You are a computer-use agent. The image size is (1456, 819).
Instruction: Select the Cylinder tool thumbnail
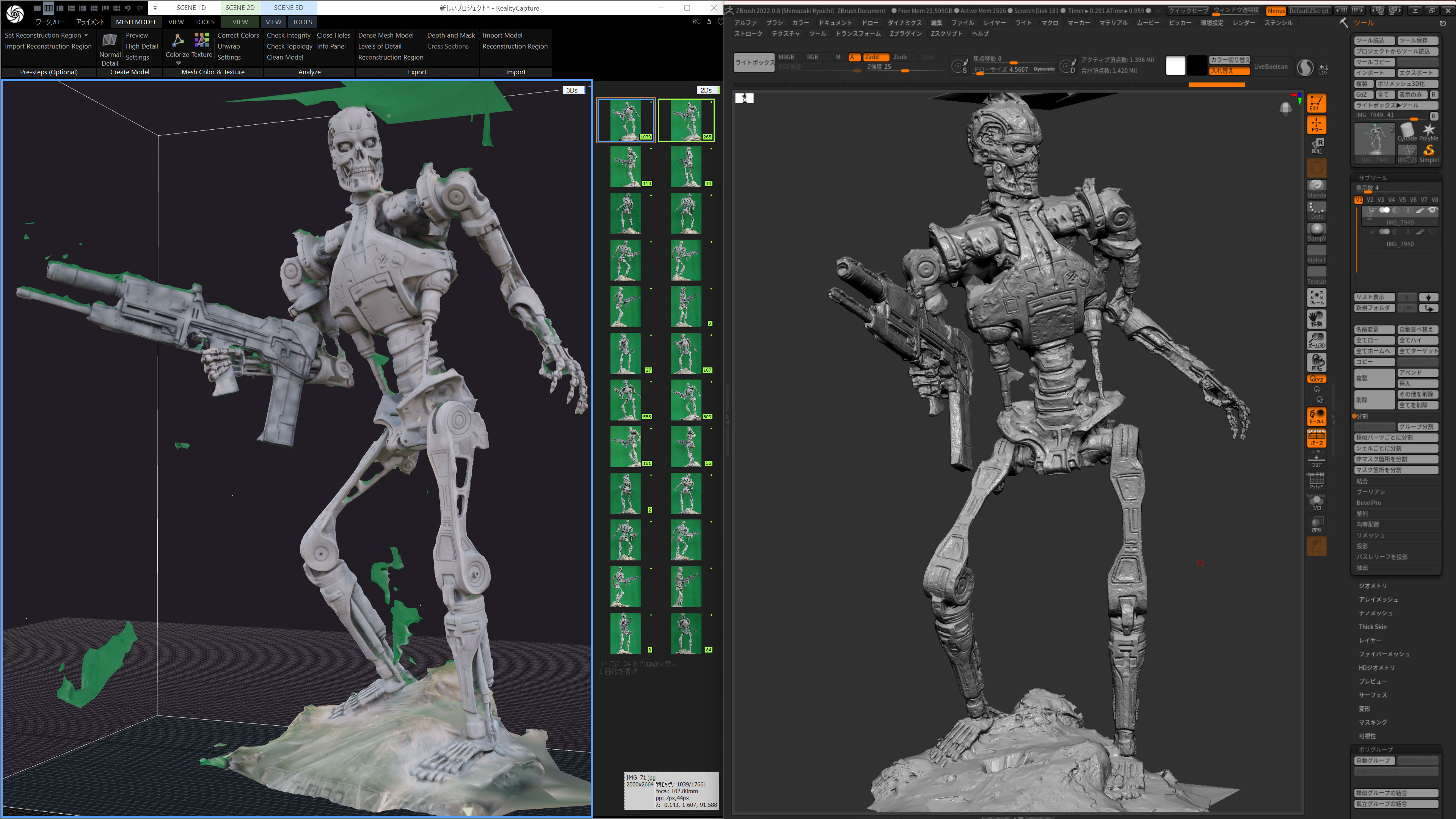click(1407, 132)
